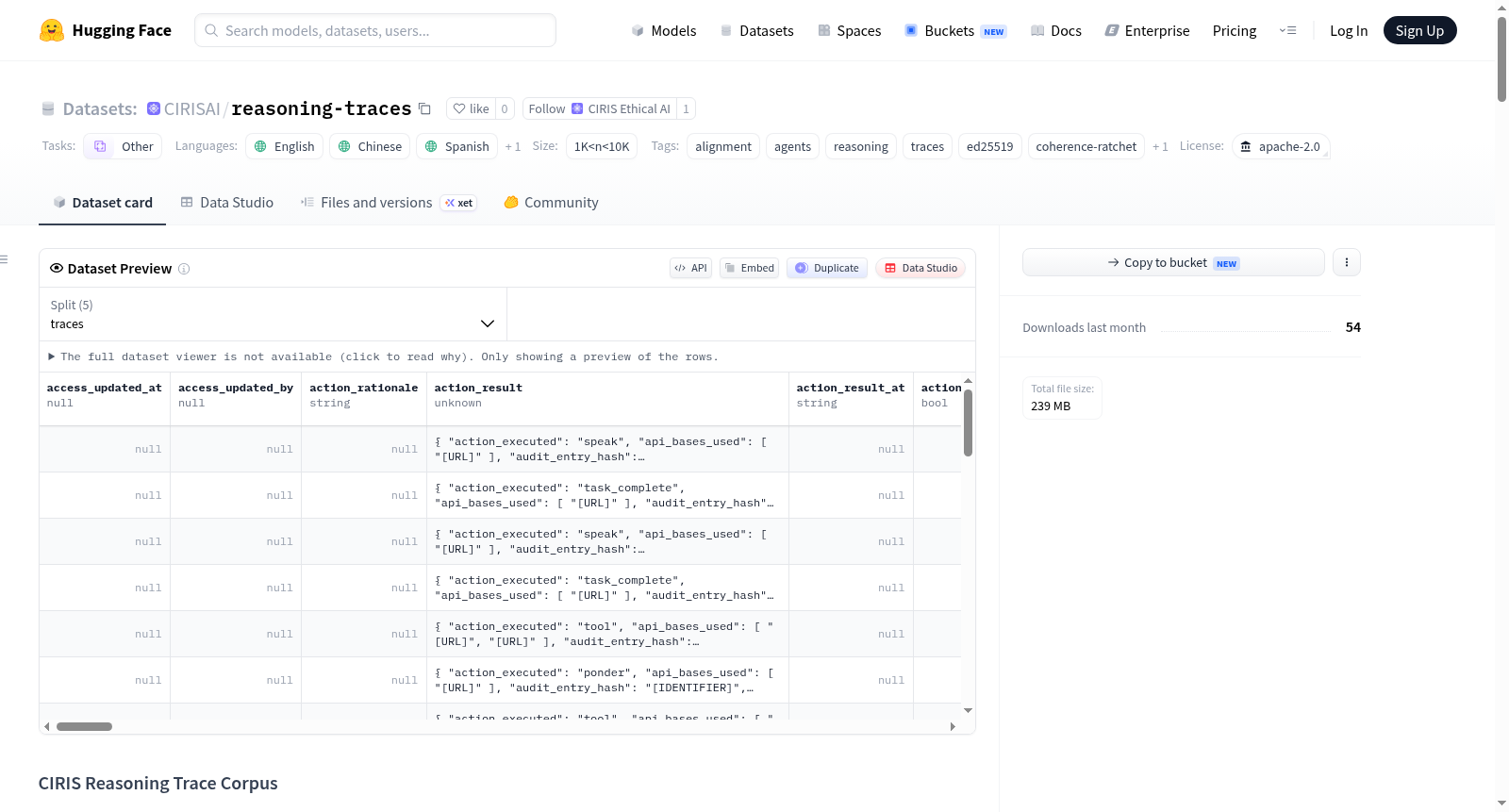
Task: Click the Log In link
Action: pos(1349,30)
